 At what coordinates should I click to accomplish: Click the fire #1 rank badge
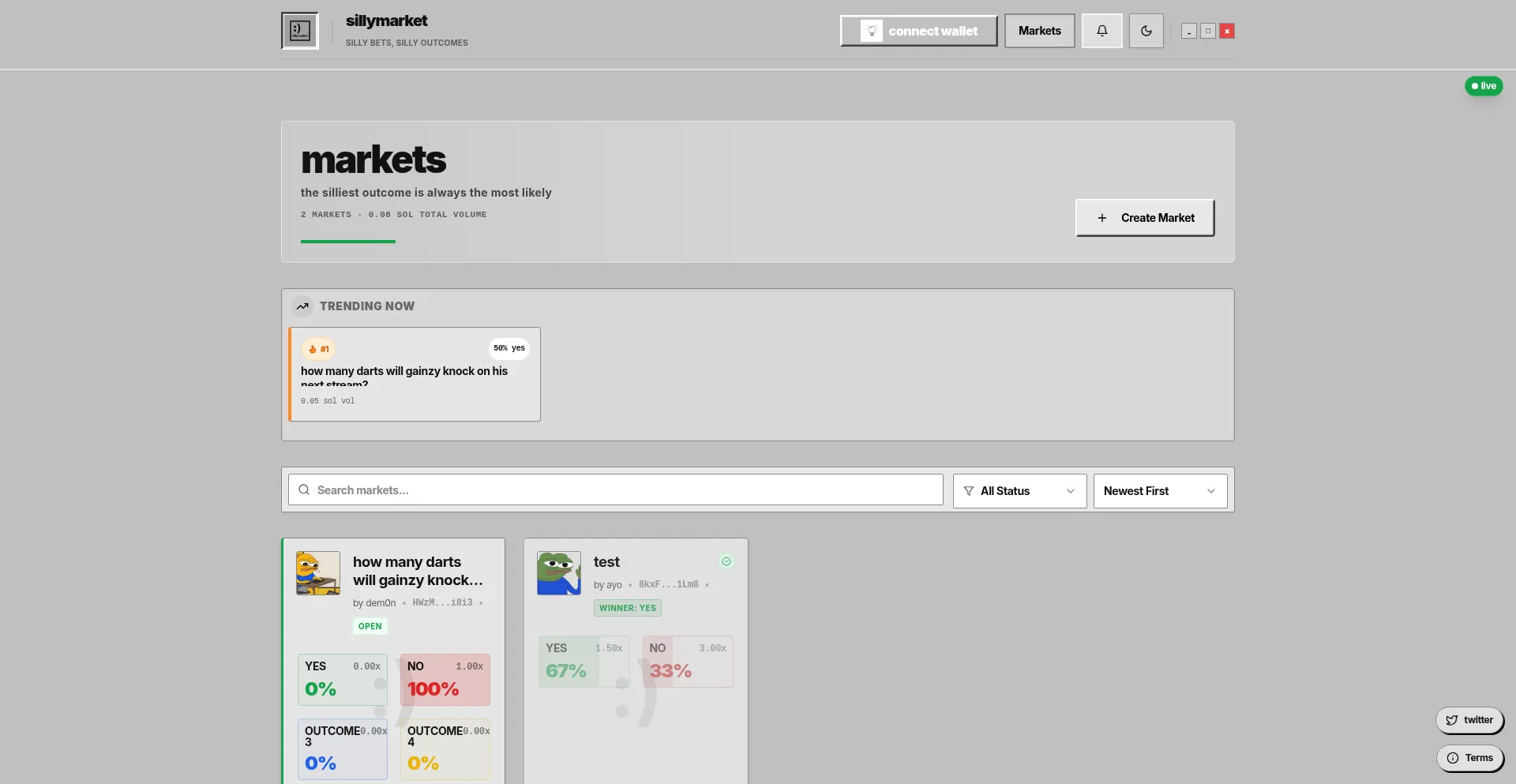click(319, 349)
